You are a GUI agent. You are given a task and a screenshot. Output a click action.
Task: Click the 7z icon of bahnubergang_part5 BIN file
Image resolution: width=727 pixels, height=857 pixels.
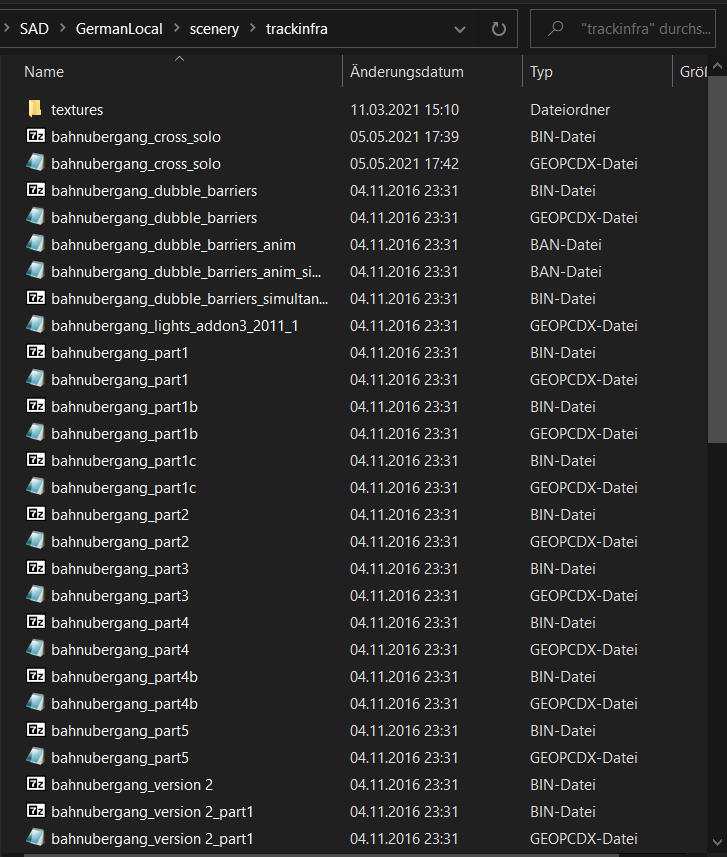36,730
